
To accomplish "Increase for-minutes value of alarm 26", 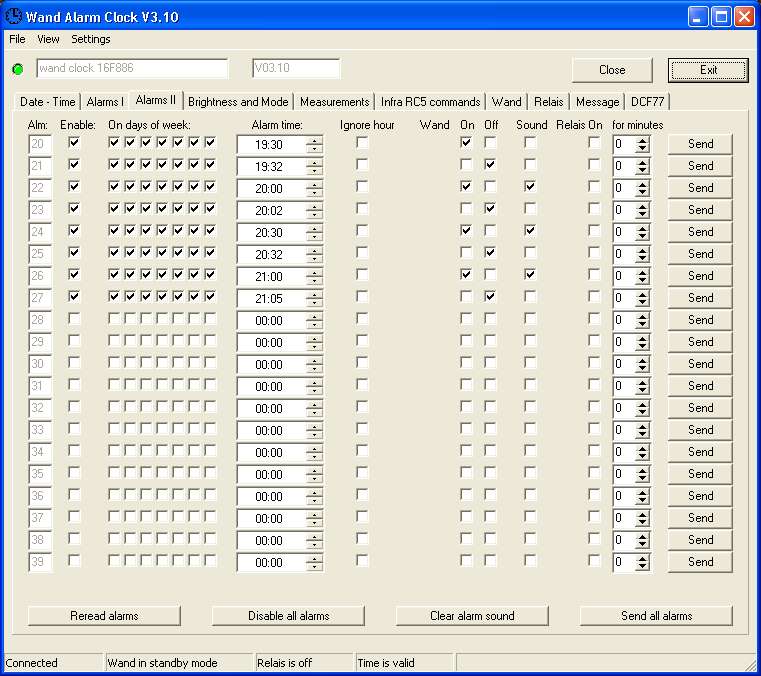I will (643, 272).
